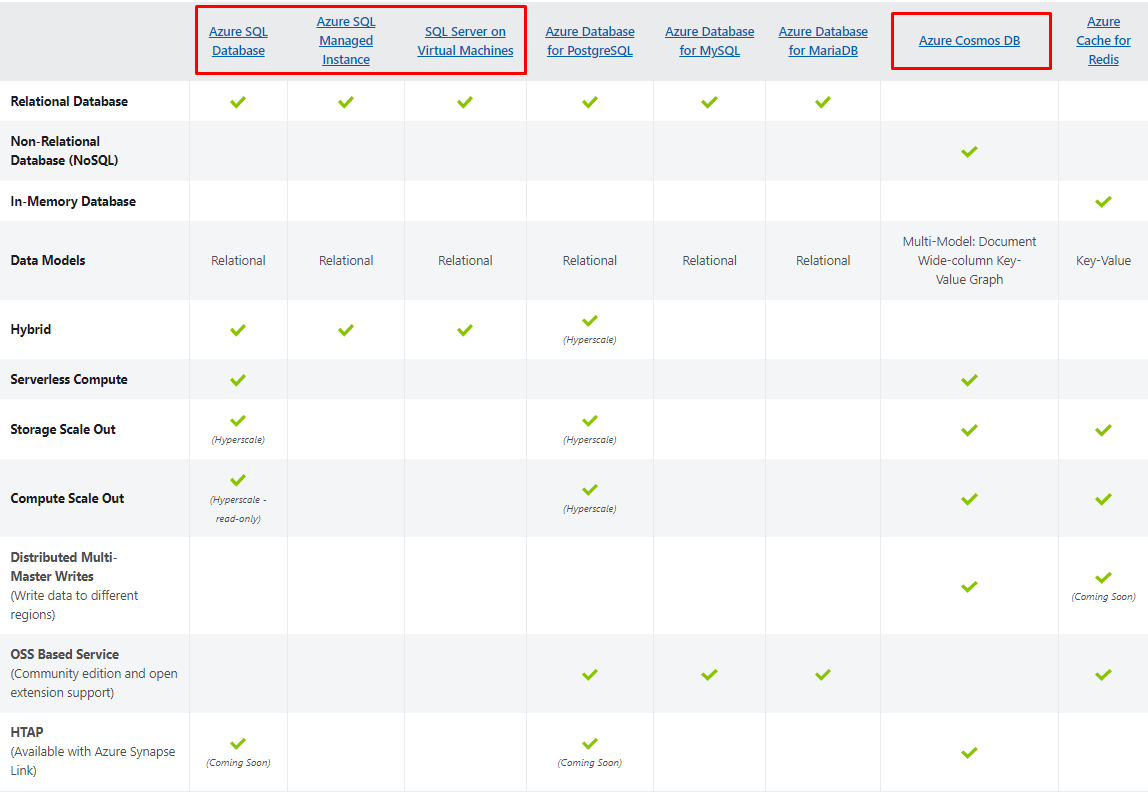
Task: Click the Multi-Model data models cell
Action: coord(969,260)
